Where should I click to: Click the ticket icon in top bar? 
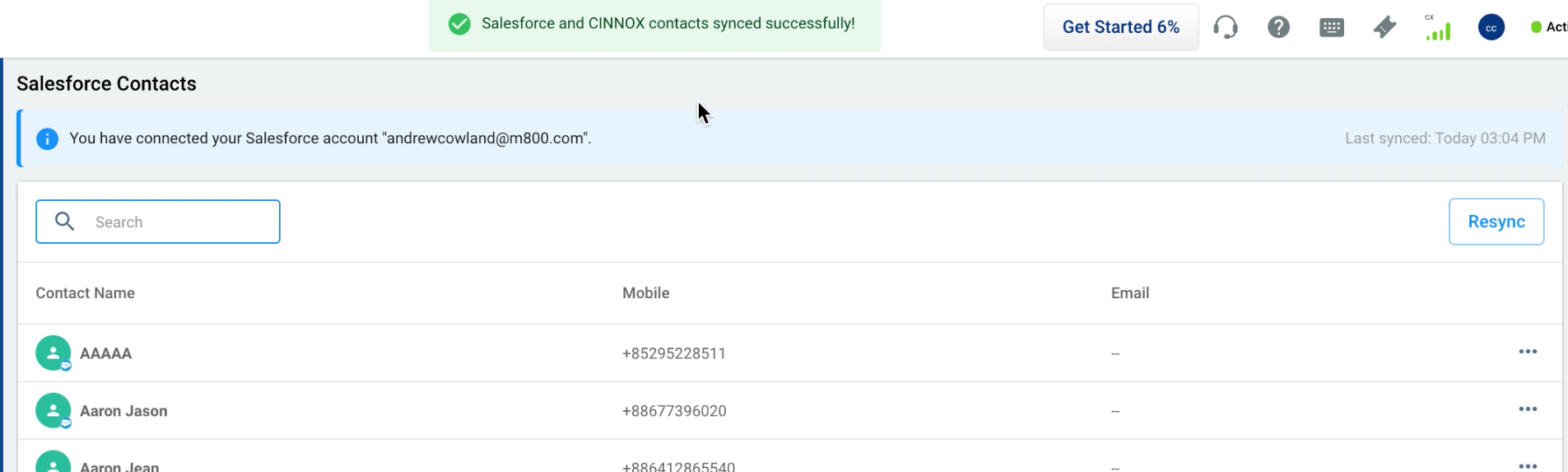1384,27
